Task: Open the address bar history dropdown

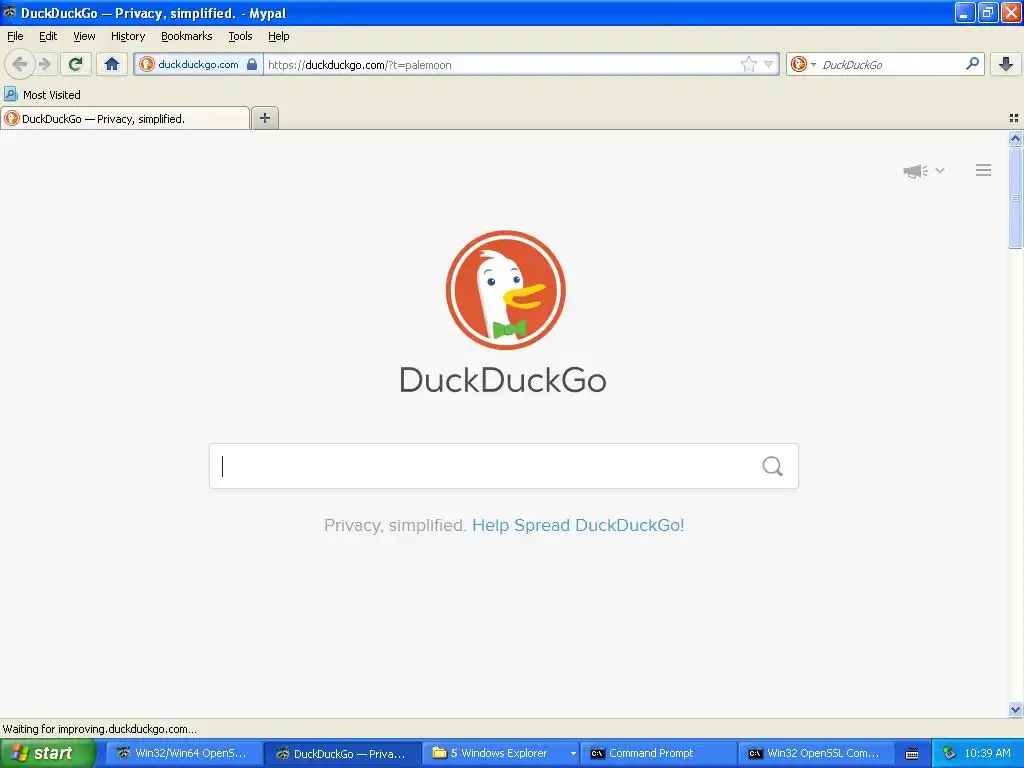Action: (x=769, y=64)
